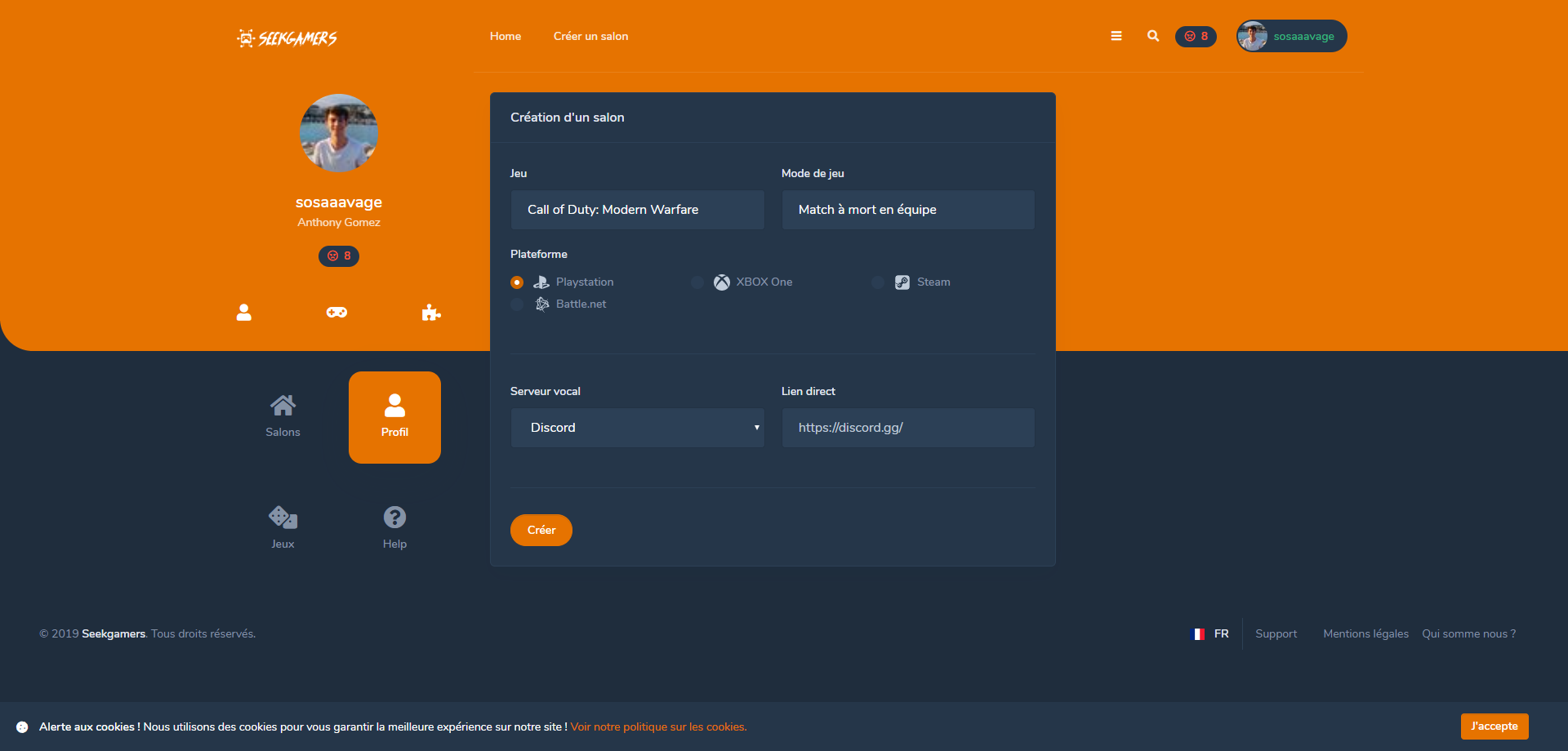Viewport: 1568px width, 751px height.
Task: Click the Playstation logo icon
Action: click(541, 282)
